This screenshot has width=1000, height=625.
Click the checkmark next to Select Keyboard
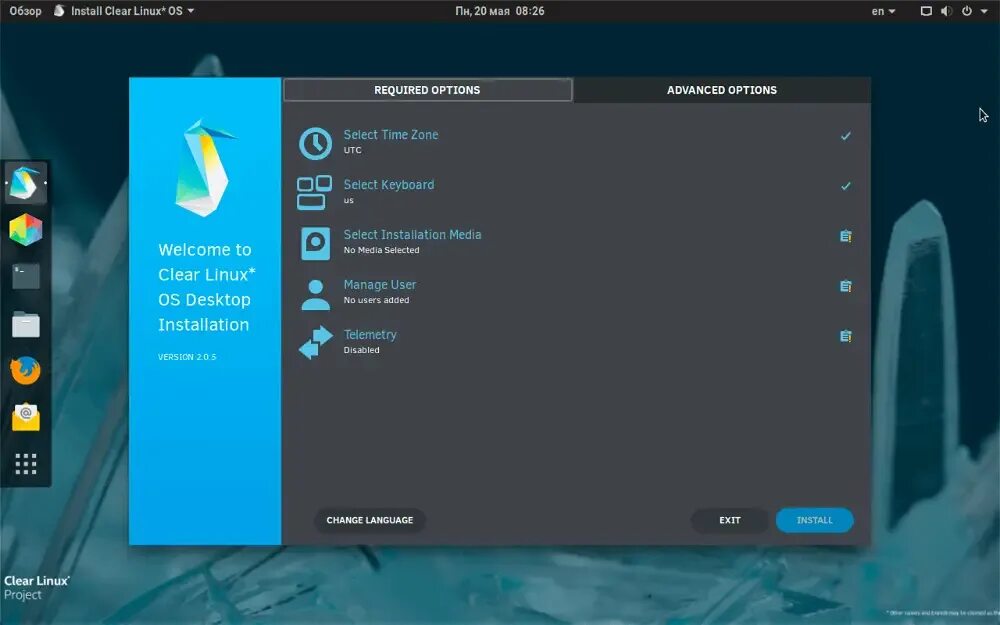[846, 186]
